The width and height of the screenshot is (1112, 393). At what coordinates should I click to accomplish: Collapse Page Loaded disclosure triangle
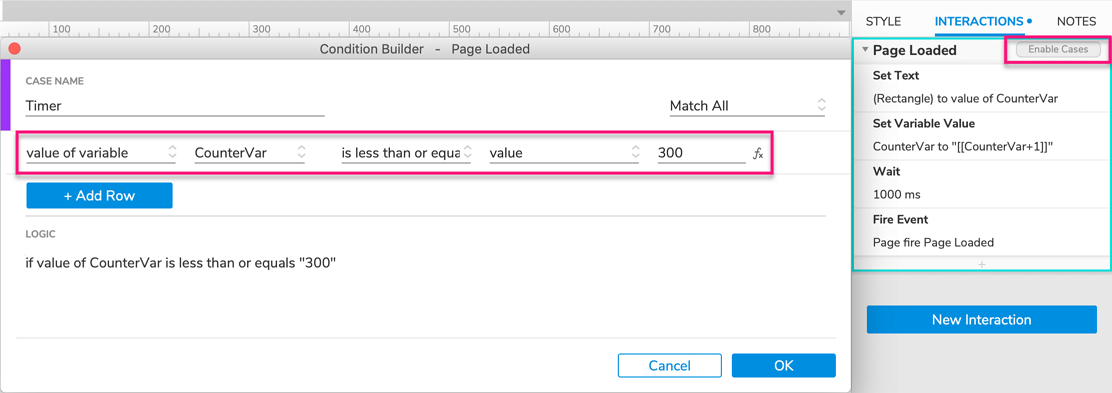[x=865, y=50]
